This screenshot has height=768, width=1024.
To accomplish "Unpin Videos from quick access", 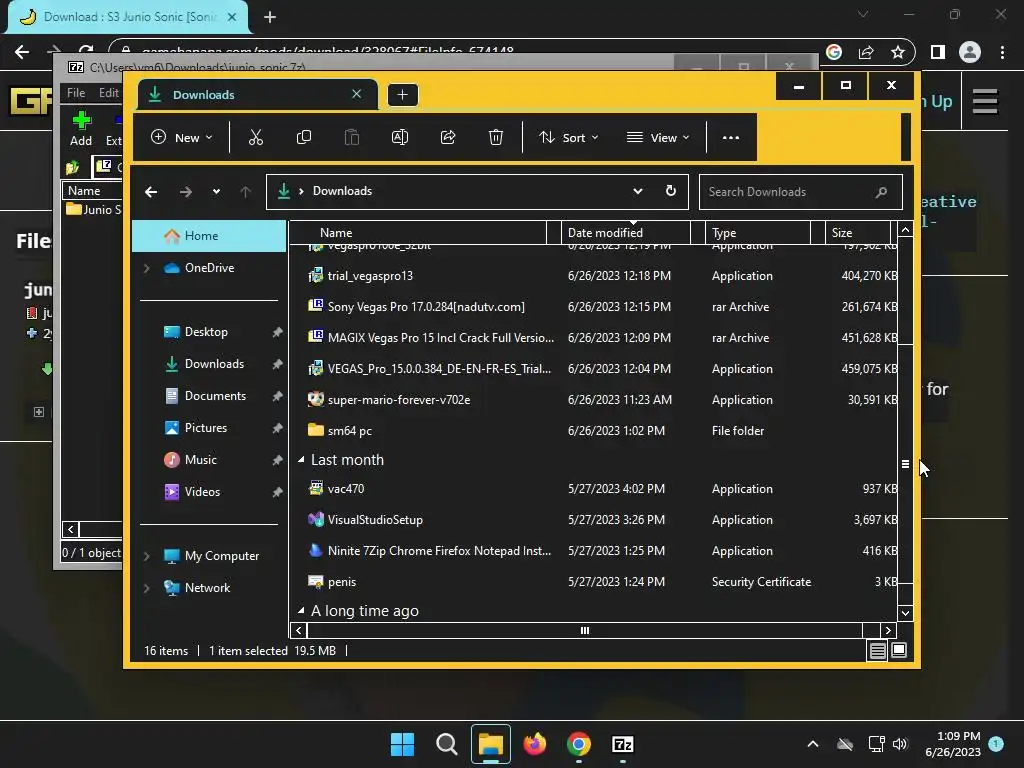I will click(x=278, y=492).
